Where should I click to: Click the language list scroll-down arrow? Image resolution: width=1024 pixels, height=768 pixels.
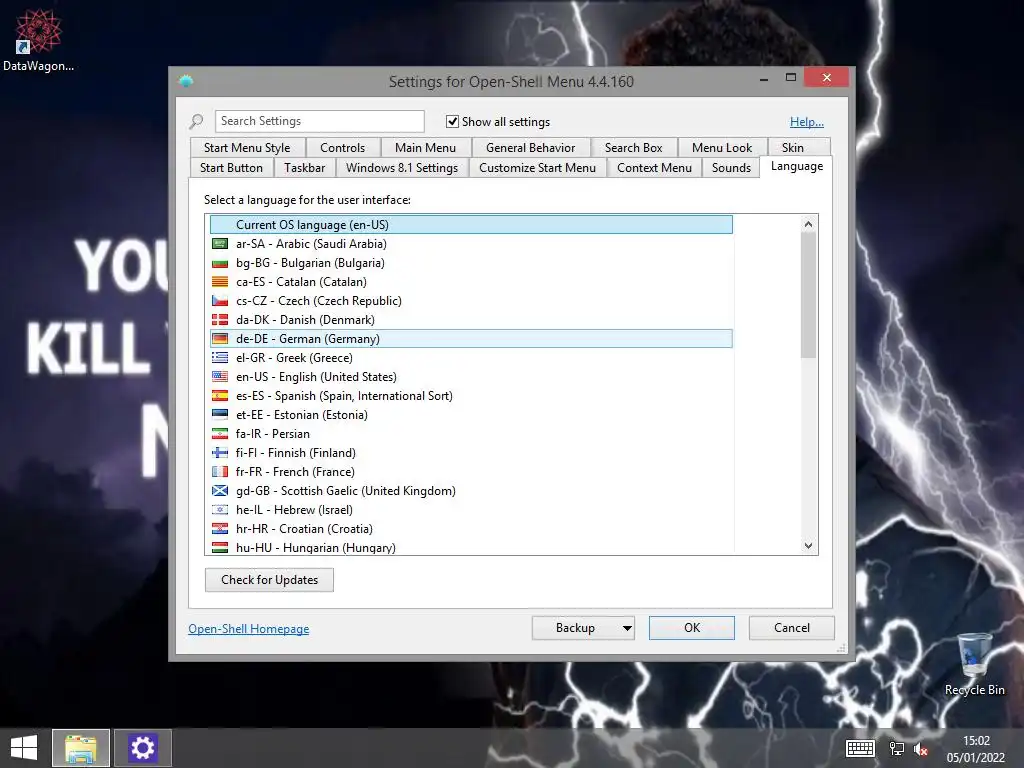click(808, 546)
